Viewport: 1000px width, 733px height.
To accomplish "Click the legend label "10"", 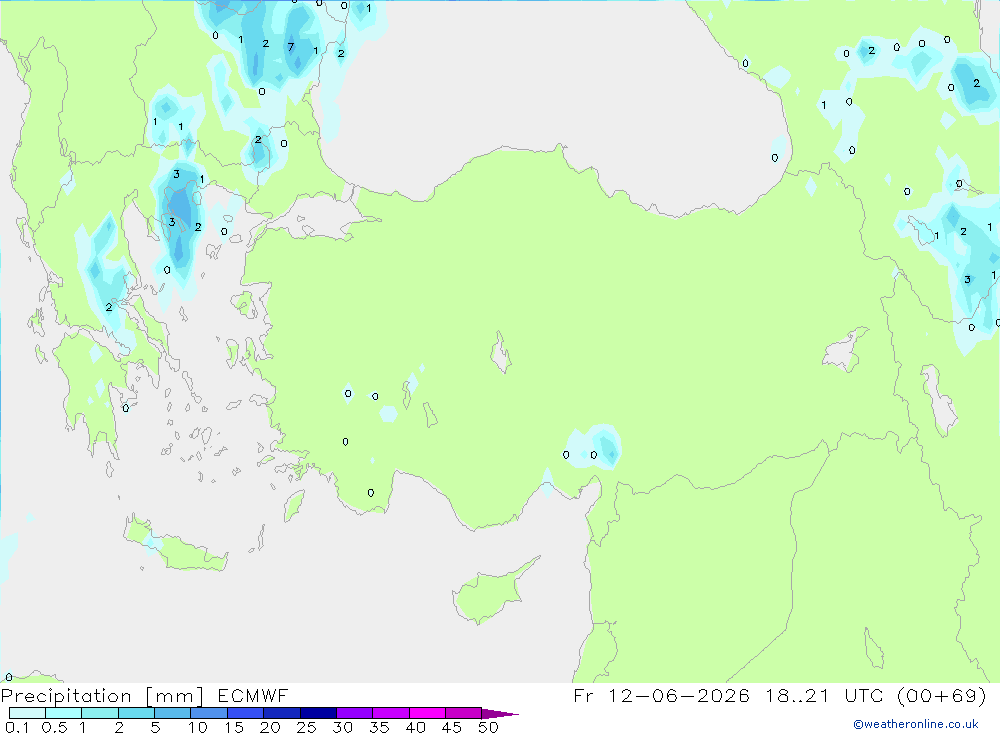I will [x=198, y=727].
